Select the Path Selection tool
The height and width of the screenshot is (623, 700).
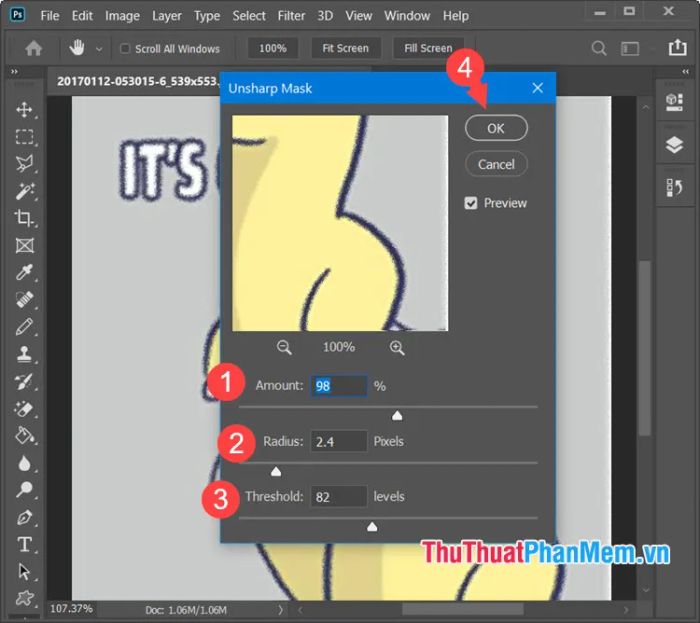(x=24, y=572)
